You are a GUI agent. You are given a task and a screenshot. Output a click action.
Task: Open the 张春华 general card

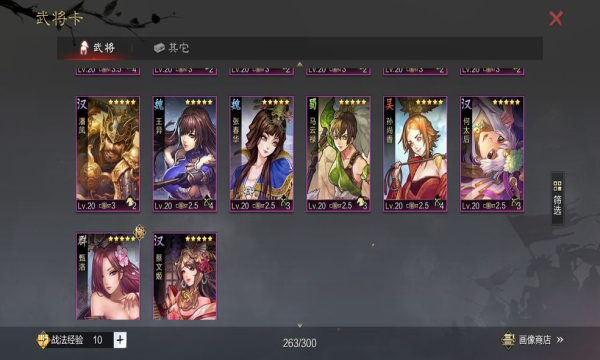[x=262, y=154]
